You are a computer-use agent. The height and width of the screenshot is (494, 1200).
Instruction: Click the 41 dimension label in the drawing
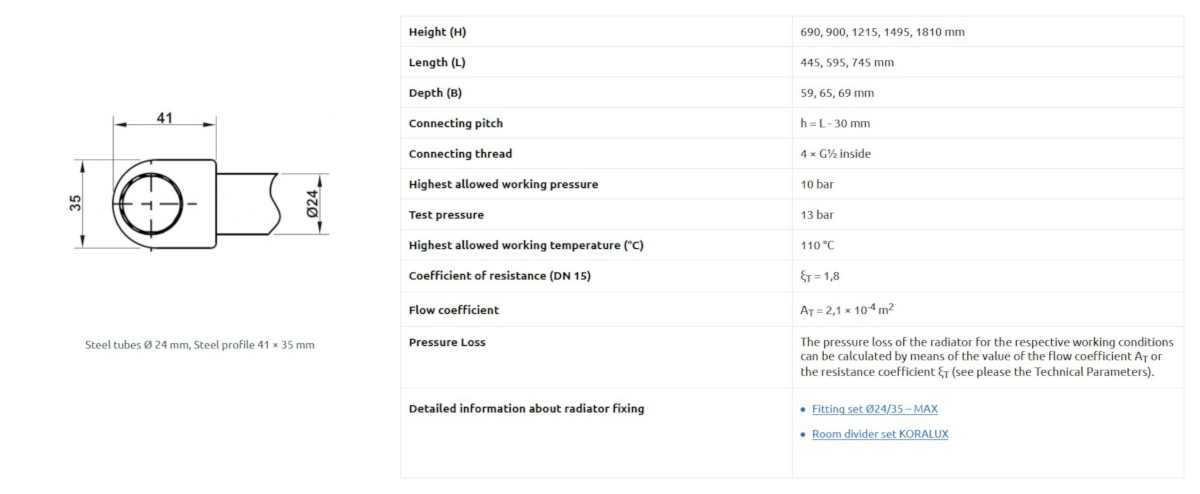point(165,117)
